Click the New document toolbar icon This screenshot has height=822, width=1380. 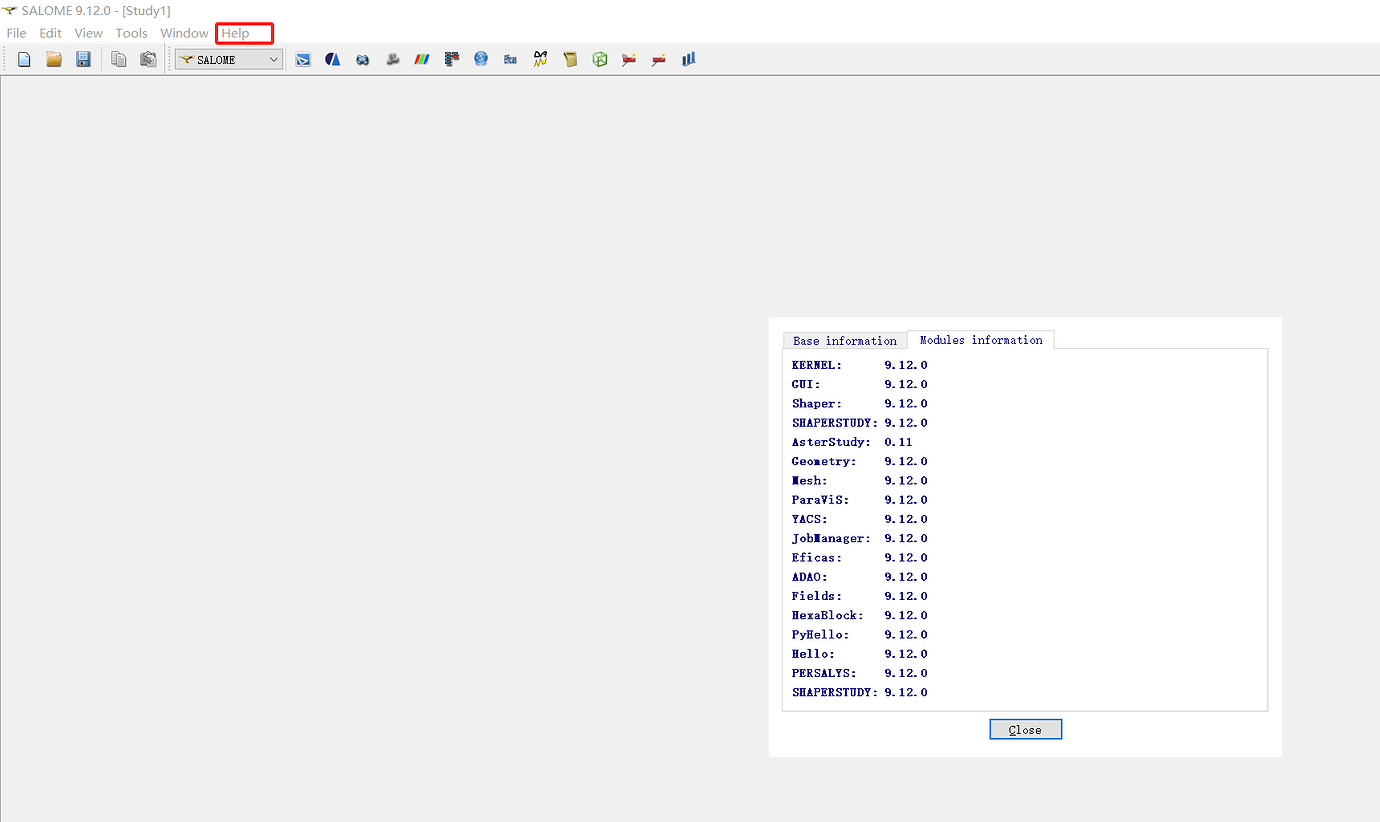(23, 59)
